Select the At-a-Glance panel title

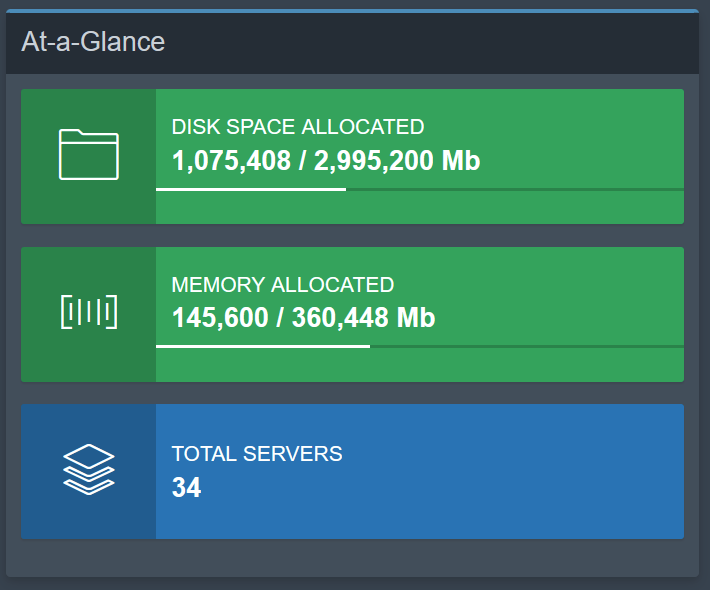tap(93, 42)
